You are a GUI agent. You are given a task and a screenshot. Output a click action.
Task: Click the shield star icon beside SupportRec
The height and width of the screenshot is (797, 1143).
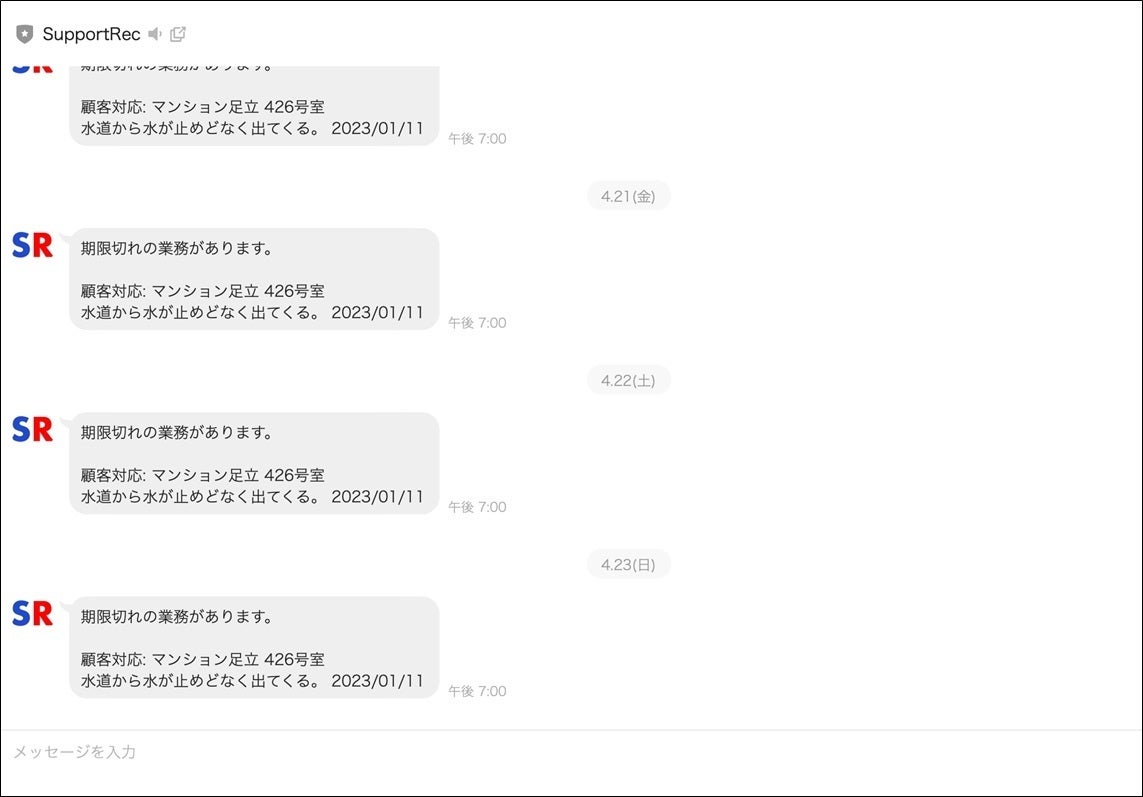[25, 34]
